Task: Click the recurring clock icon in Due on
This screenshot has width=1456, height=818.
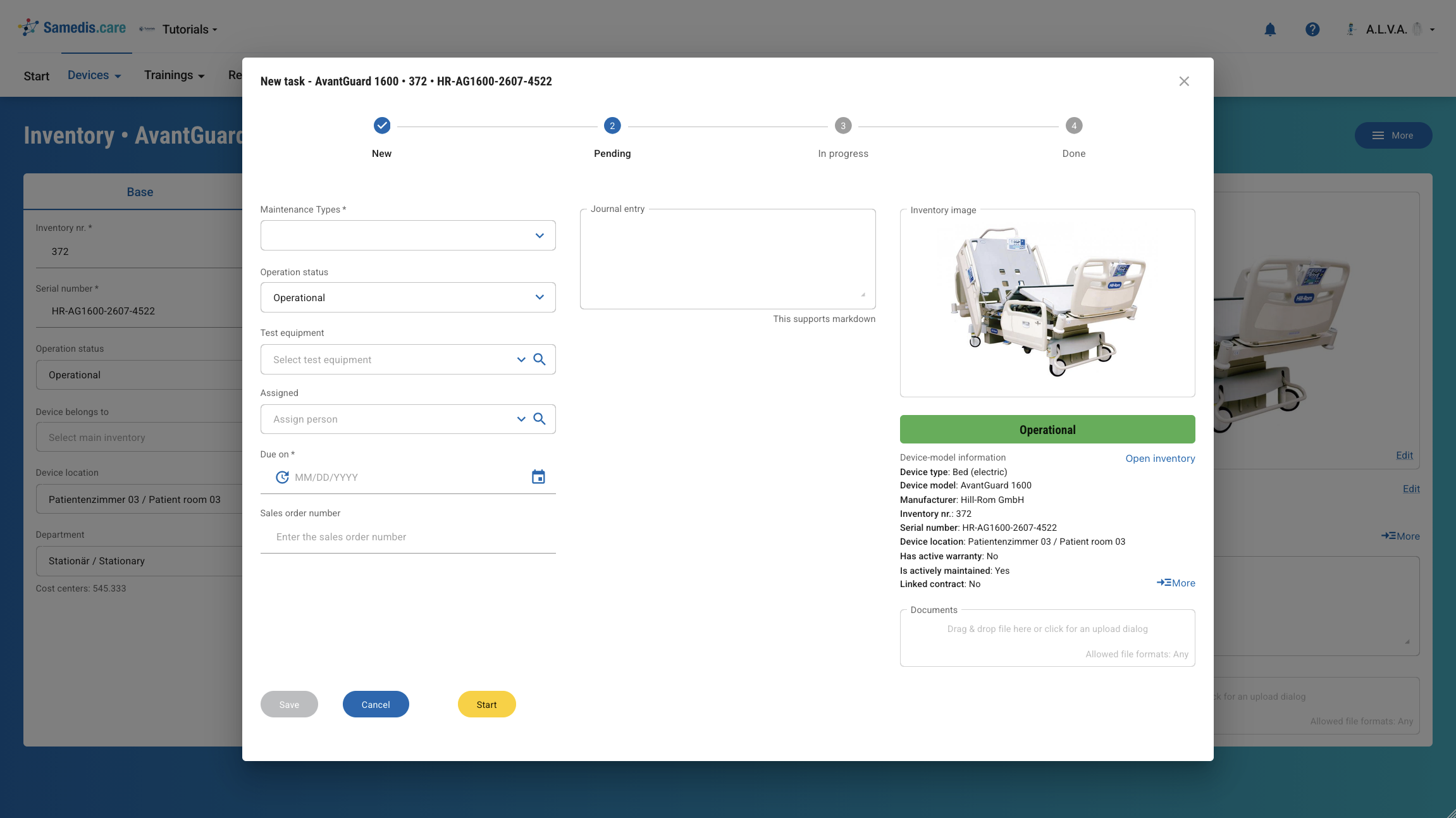Action: pyautogui.click(x=282, y=477)
